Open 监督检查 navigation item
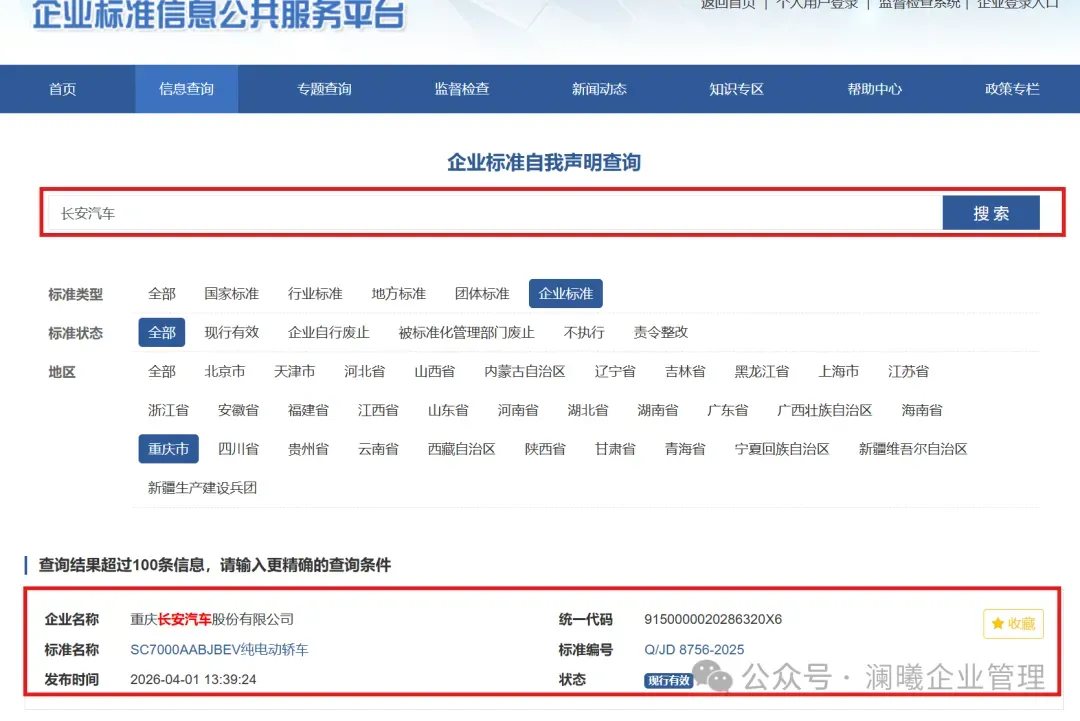Image resolution: width=1080 pixels, height=721 pixels. (461, 89)
